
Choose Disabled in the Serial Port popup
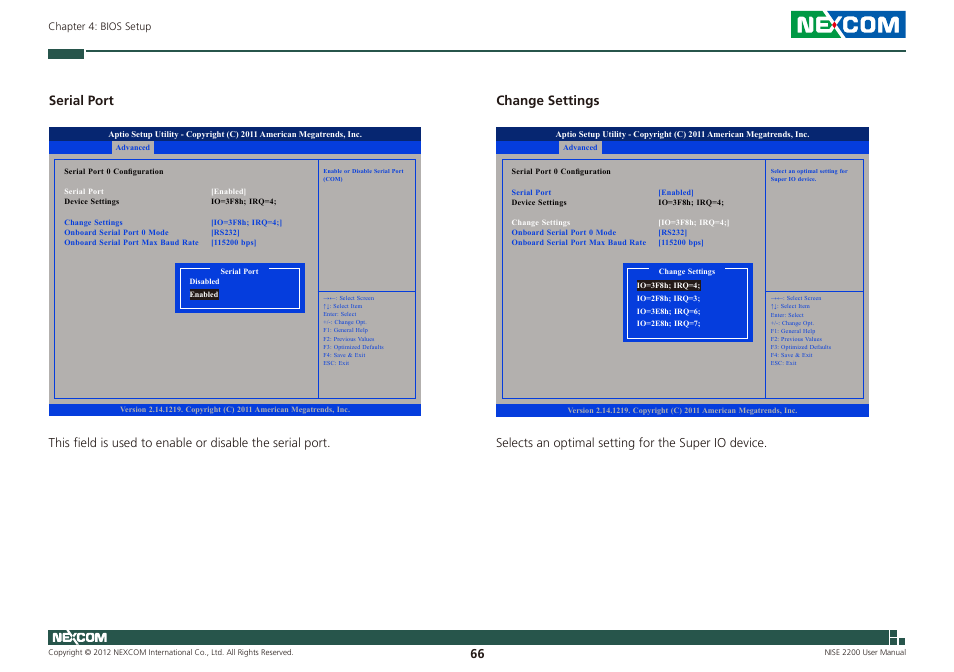tap(204, 282)
